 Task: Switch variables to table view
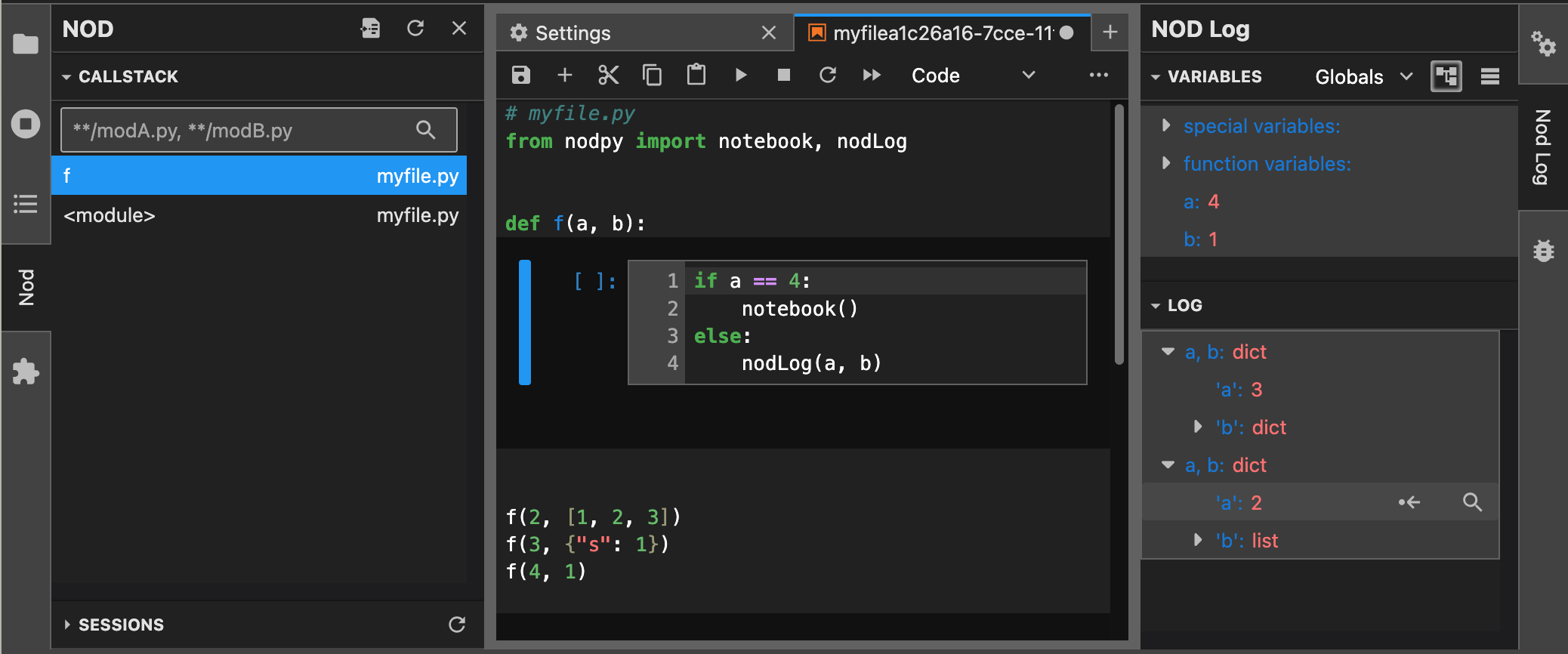1490,76
